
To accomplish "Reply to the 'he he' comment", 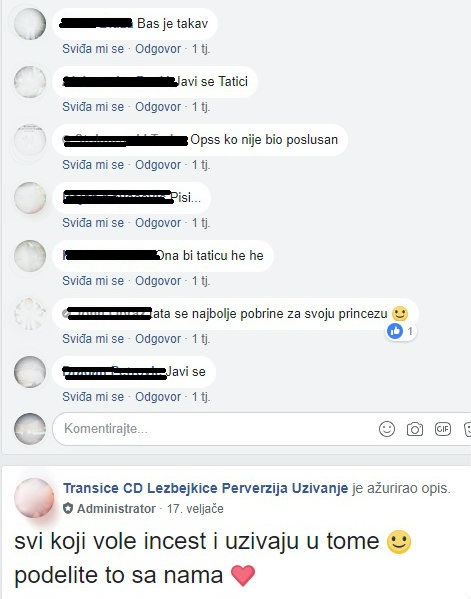I will 158,281.
